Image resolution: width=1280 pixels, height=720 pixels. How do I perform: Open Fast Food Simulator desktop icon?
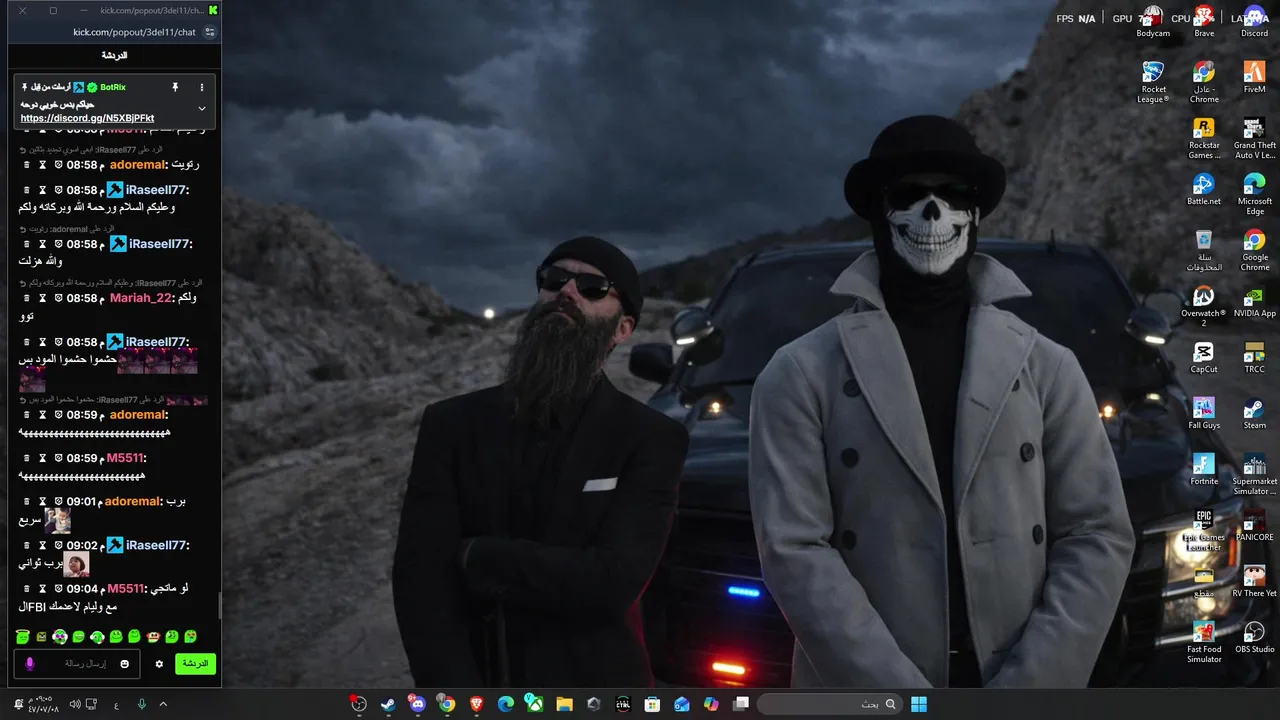tap(1204, 642)
